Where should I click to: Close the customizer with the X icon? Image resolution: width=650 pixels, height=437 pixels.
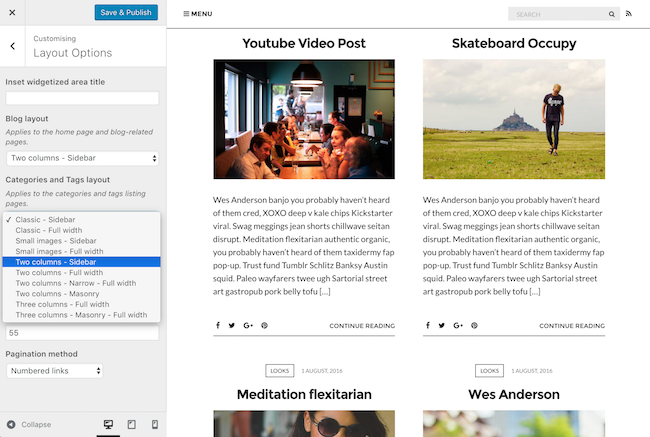click(12, 12)
